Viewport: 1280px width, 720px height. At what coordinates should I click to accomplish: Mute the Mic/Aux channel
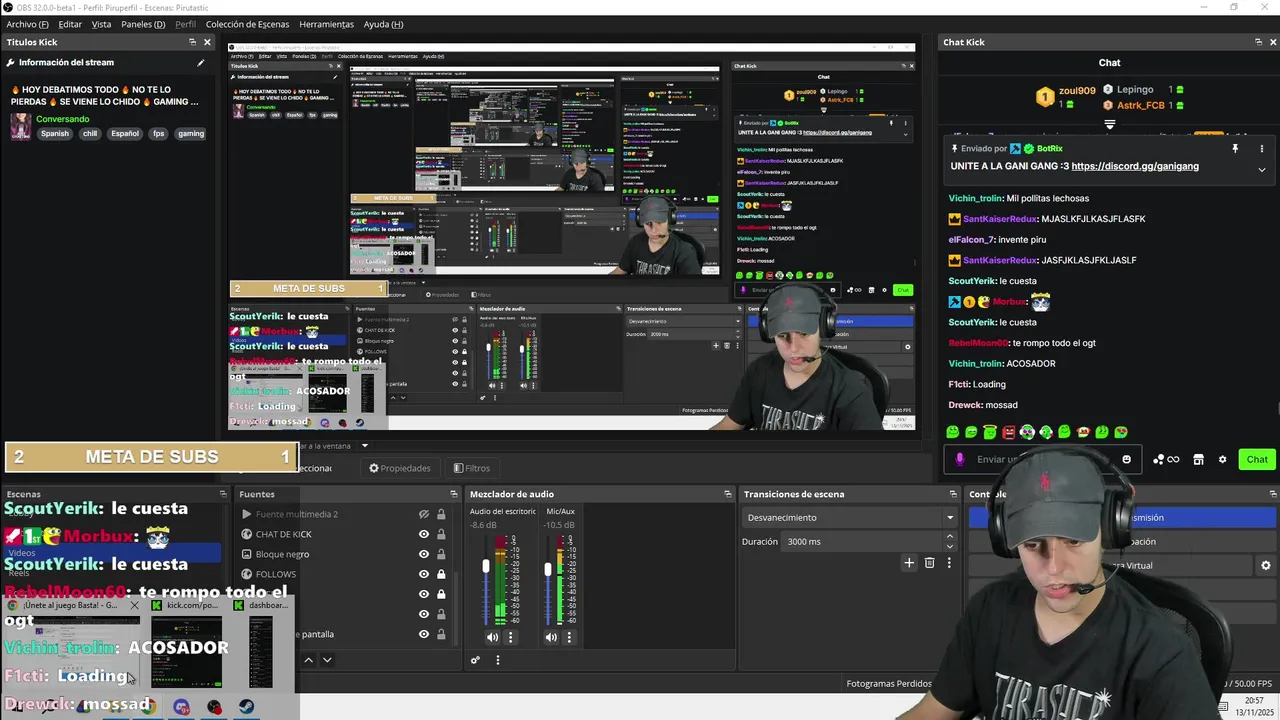[551, 637]
